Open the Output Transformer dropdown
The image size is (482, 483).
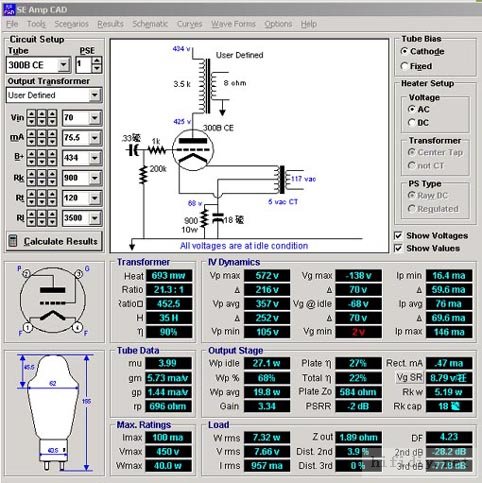(x=95, y=95)
